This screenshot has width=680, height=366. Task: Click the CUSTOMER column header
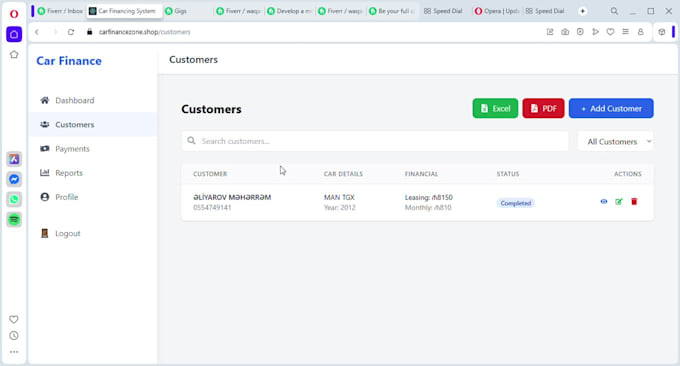[210, 174]
